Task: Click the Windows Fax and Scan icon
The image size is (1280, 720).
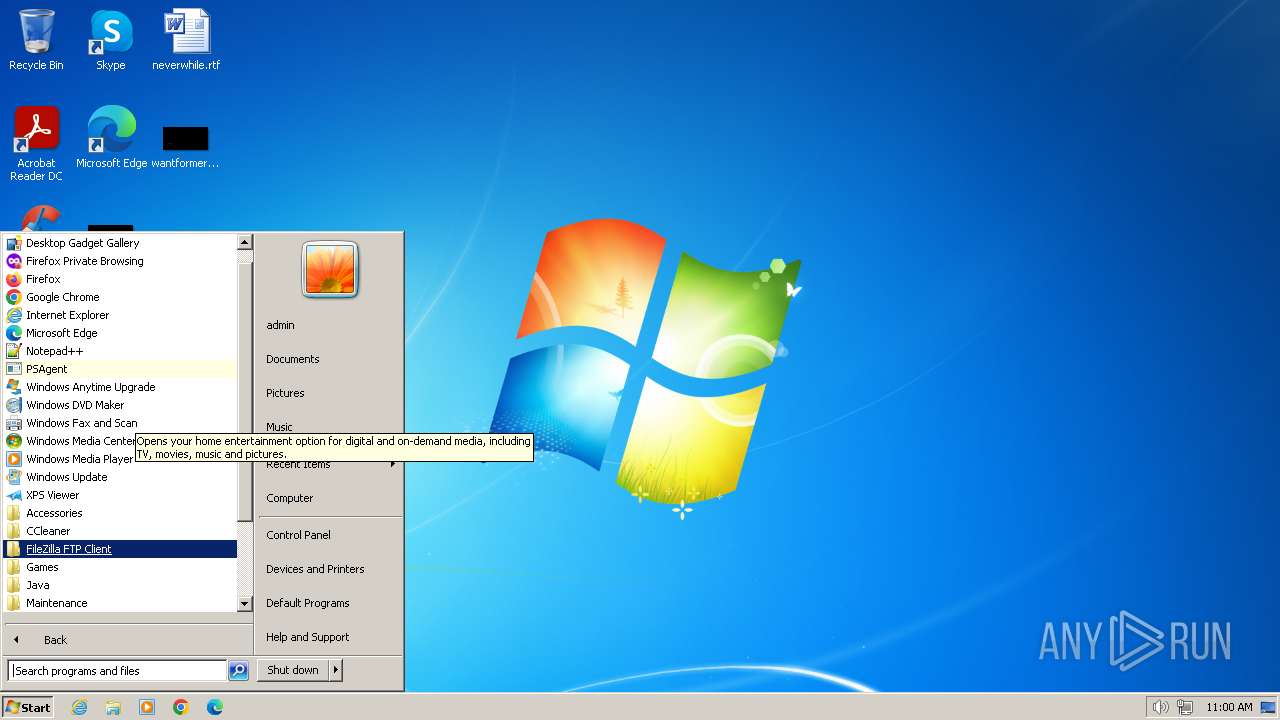Action: pos(14,423)
